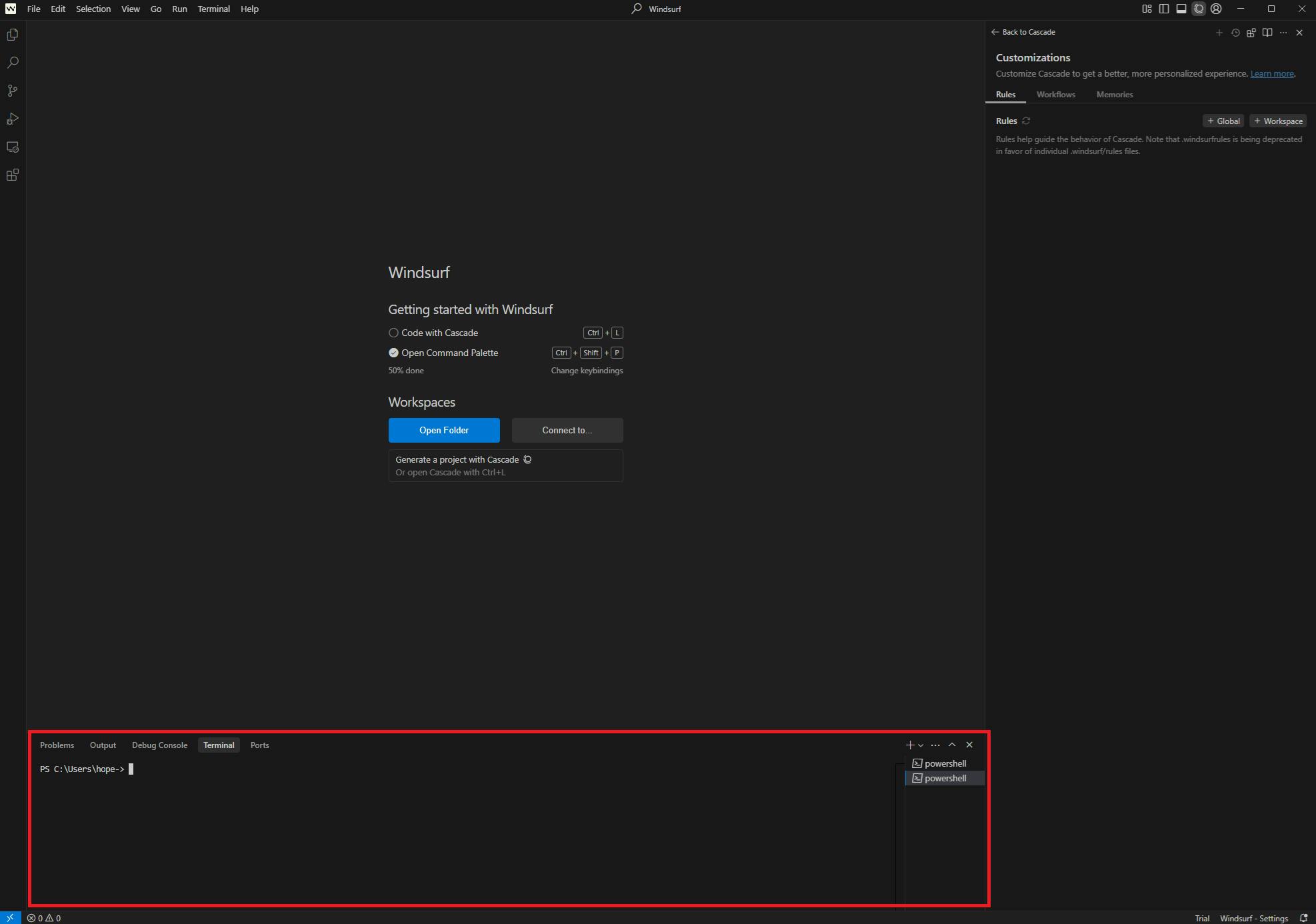Select the first powershell terminal entry
This screenshot has width=1316, height=924.
point(945,764)
